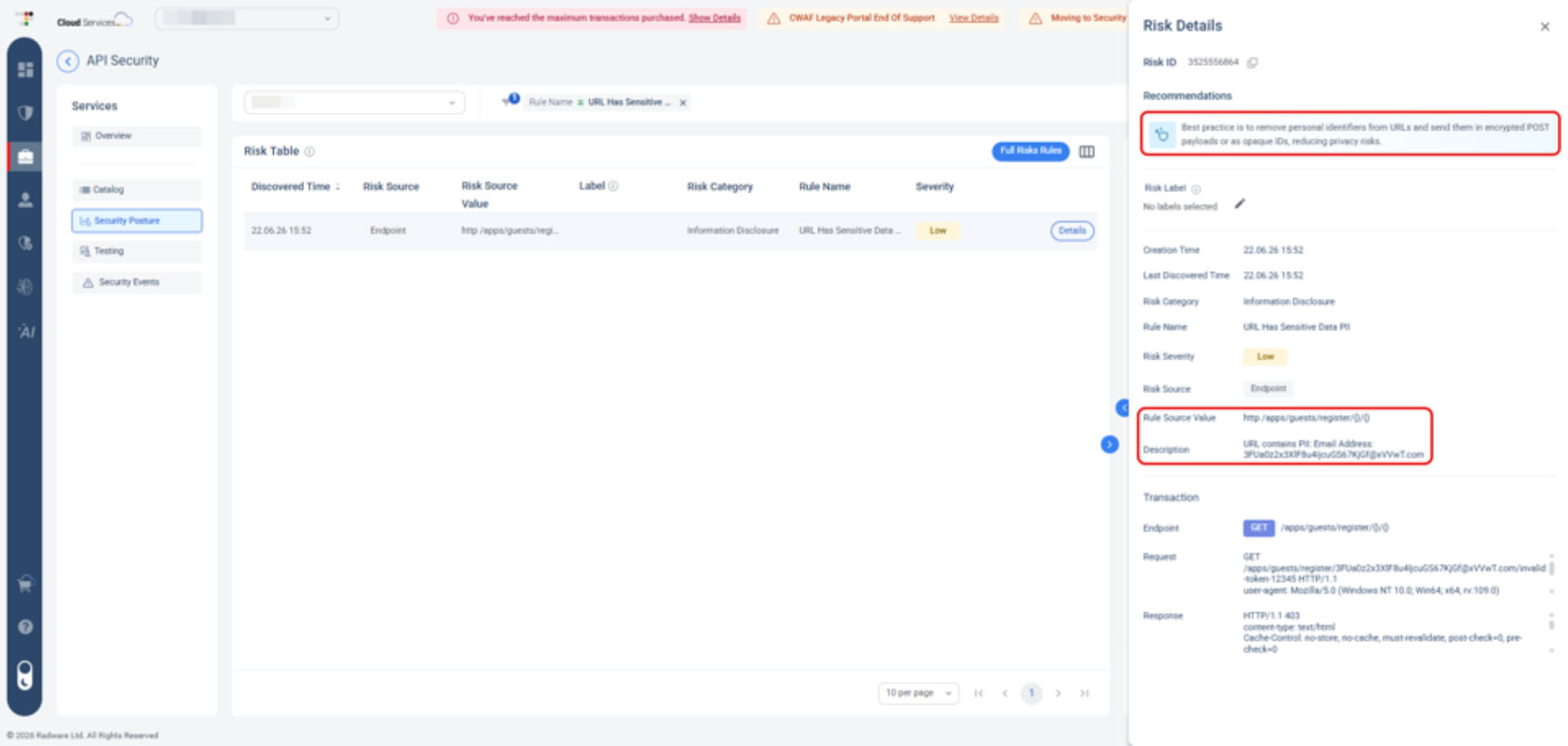Select Security Posture in Services menu
Image resolution: width=1568 pixels, height=746 pixels.
[x=137, y=221]
